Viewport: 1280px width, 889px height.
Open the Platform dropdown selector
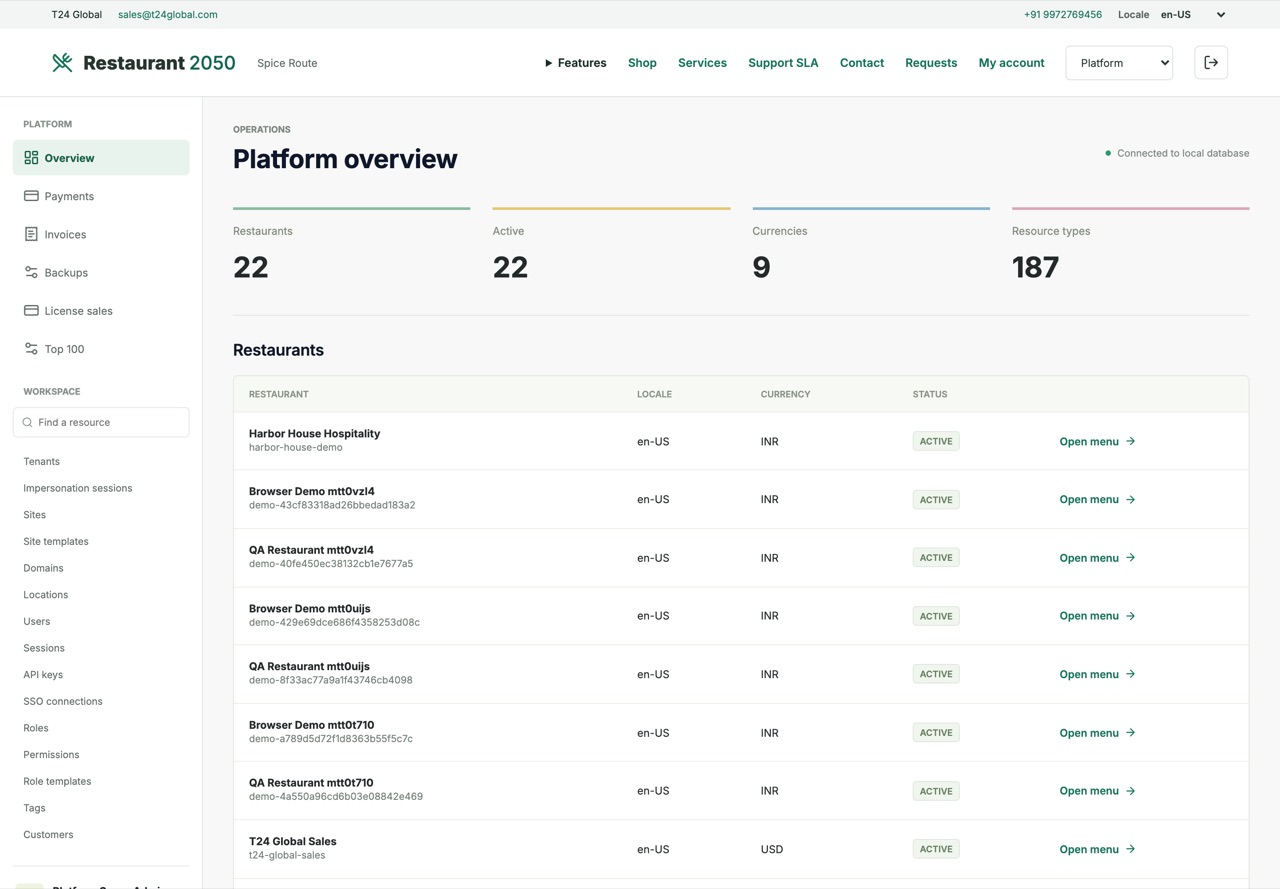1119,63
